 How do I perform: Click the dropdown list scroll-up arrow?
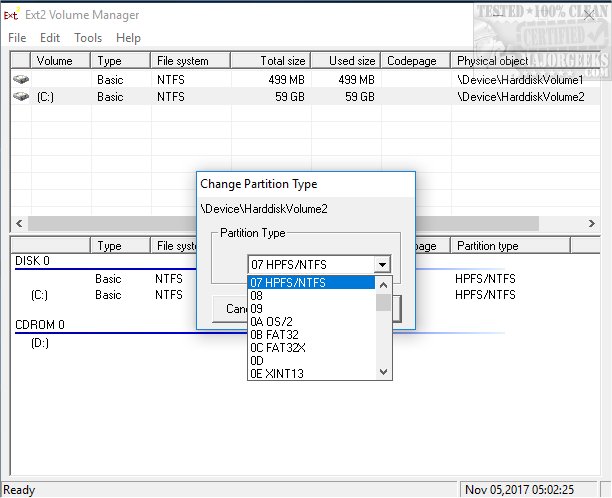coord(383,285)
